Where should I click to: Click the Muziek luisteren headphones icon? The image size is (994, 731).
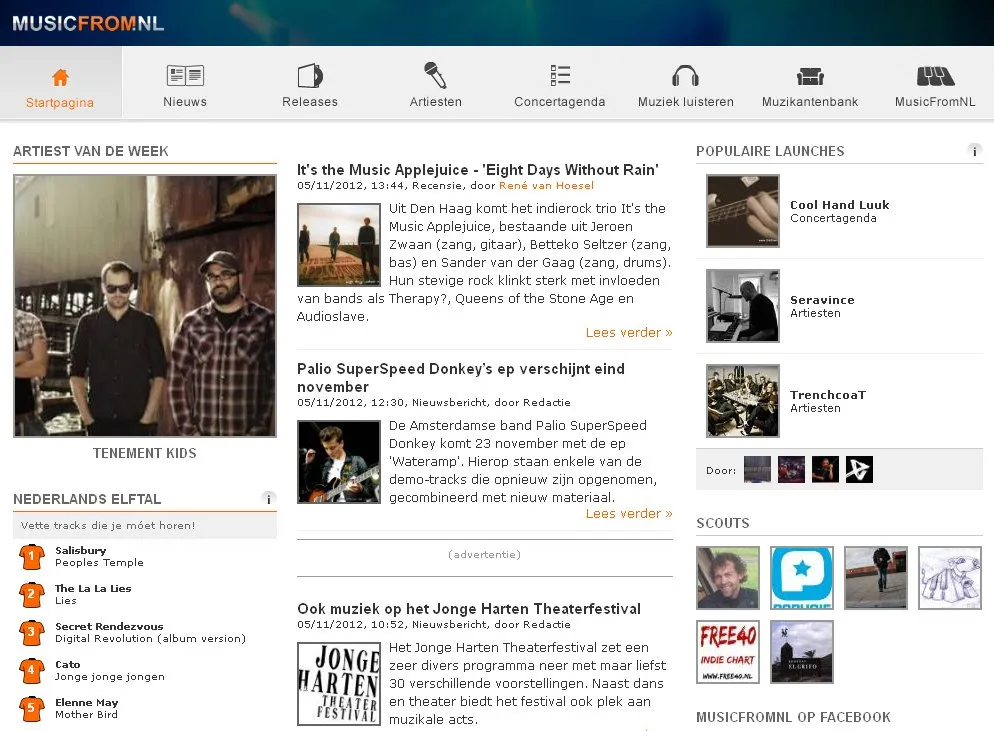(x=685, y=76)
